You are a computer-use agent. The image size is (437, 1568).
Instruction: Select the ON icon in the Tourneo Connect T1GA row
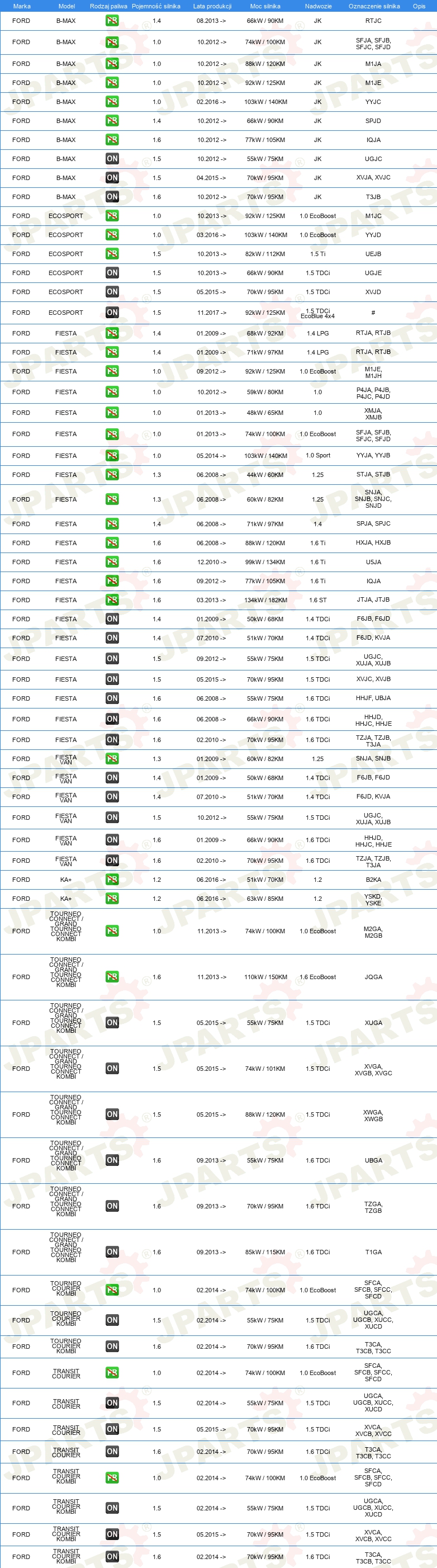[x=112, y=1252]
